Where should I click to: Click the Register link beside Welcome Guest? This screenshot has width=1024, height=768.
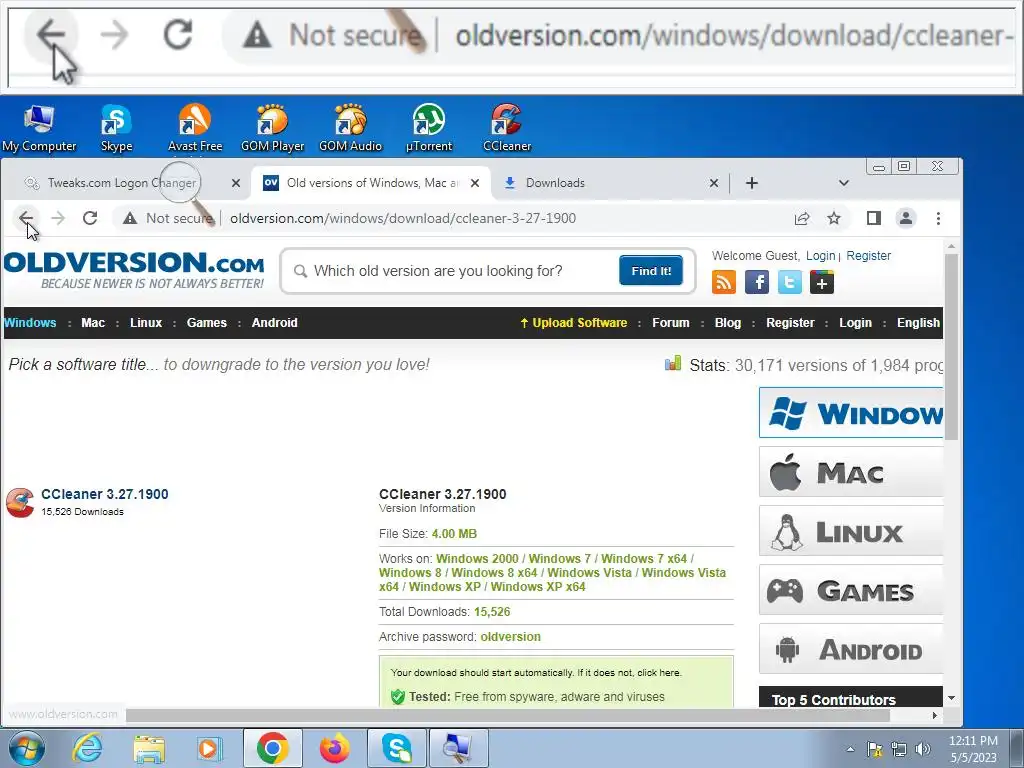(868, 256)
